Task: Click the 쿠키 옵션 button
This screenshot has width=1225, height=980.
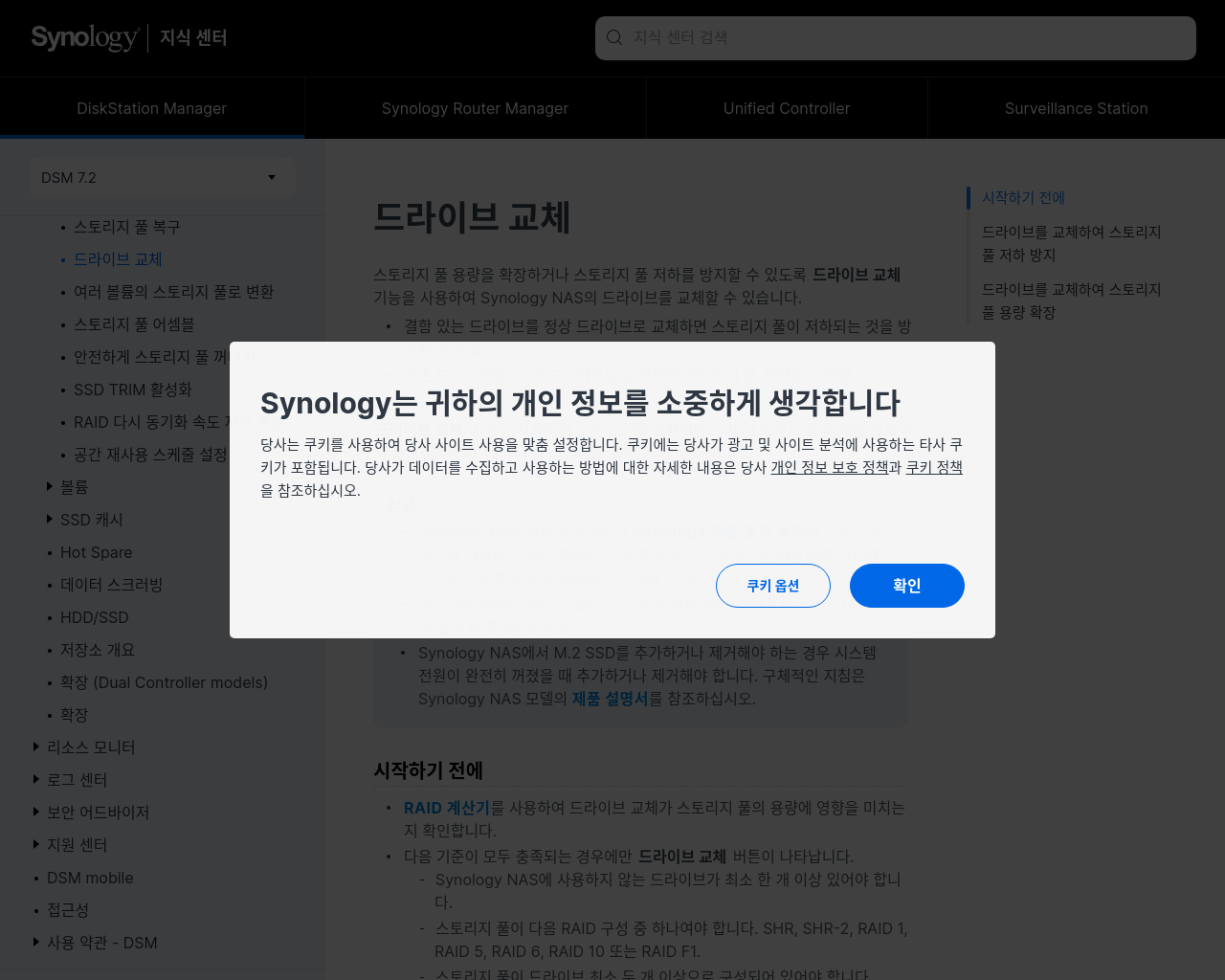Action: 773,586
